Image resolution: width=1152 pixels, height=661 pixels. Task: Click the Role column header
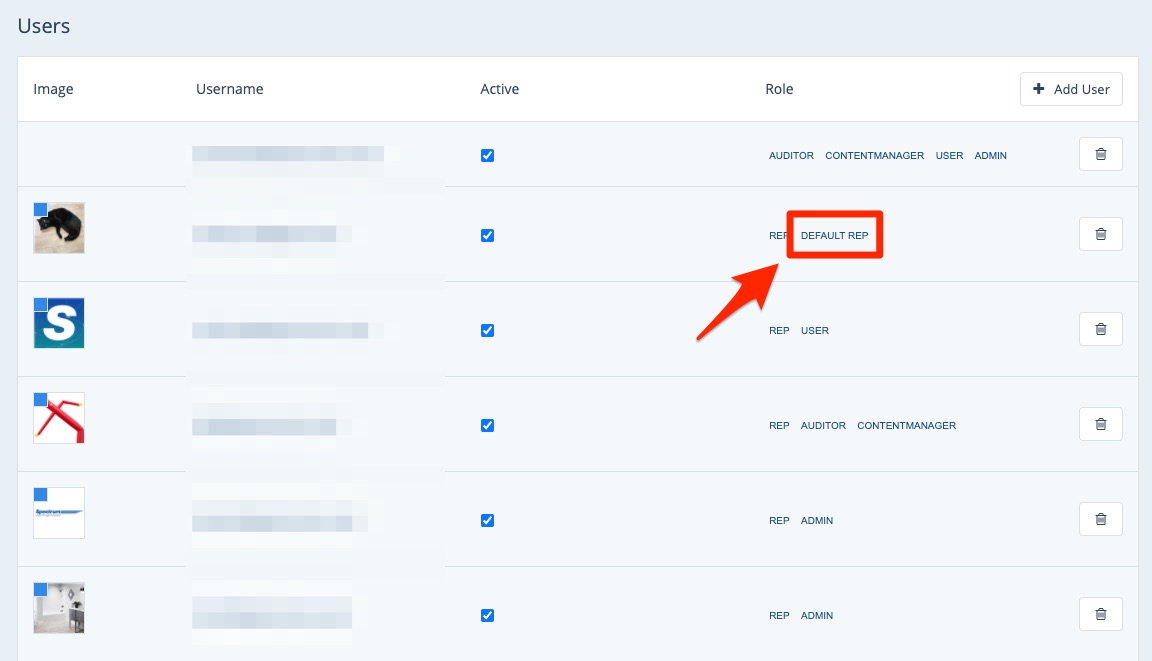pos(779,89)
